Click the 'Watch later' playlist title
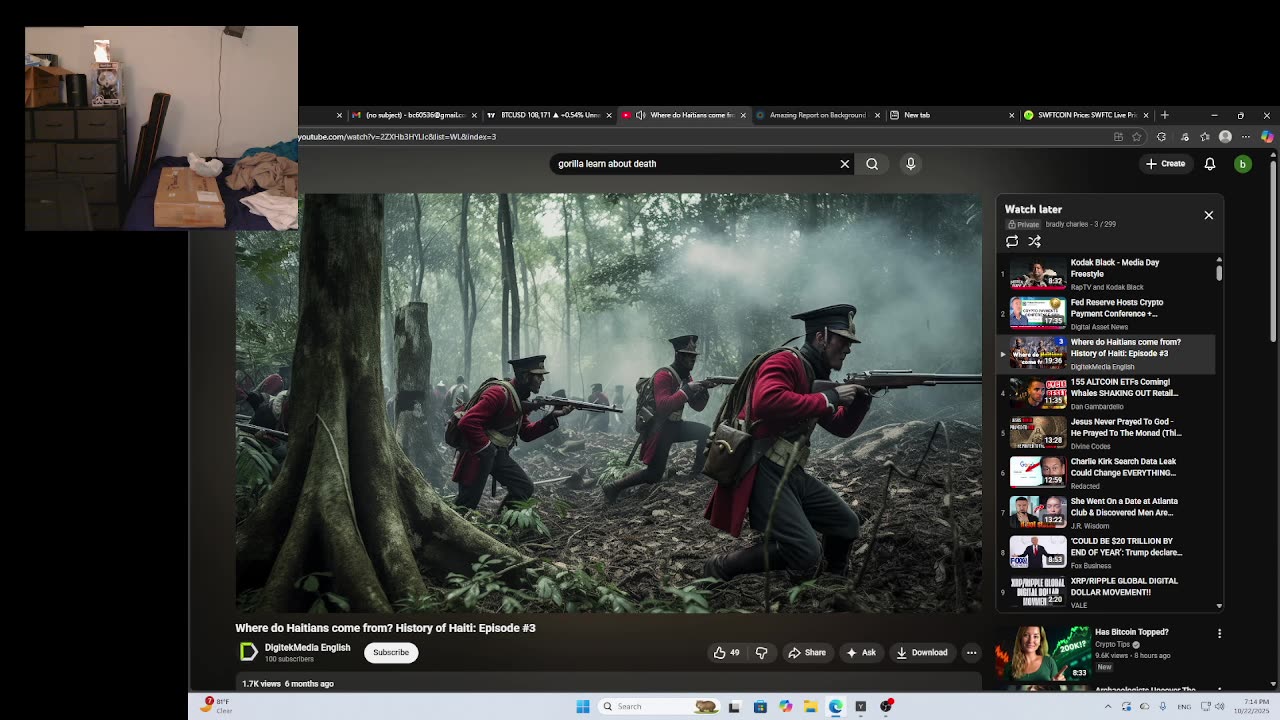 [x=1033, y=210]
